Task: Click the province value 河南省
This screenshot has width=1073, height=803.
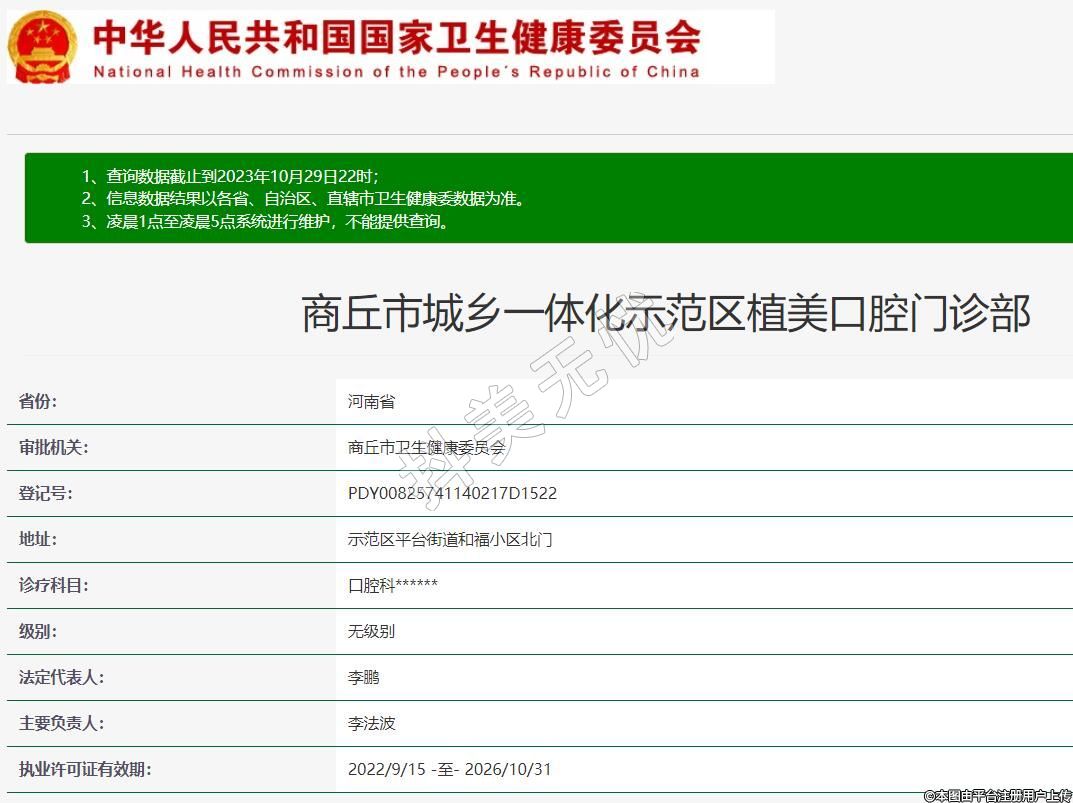Action: click(371, 402)
